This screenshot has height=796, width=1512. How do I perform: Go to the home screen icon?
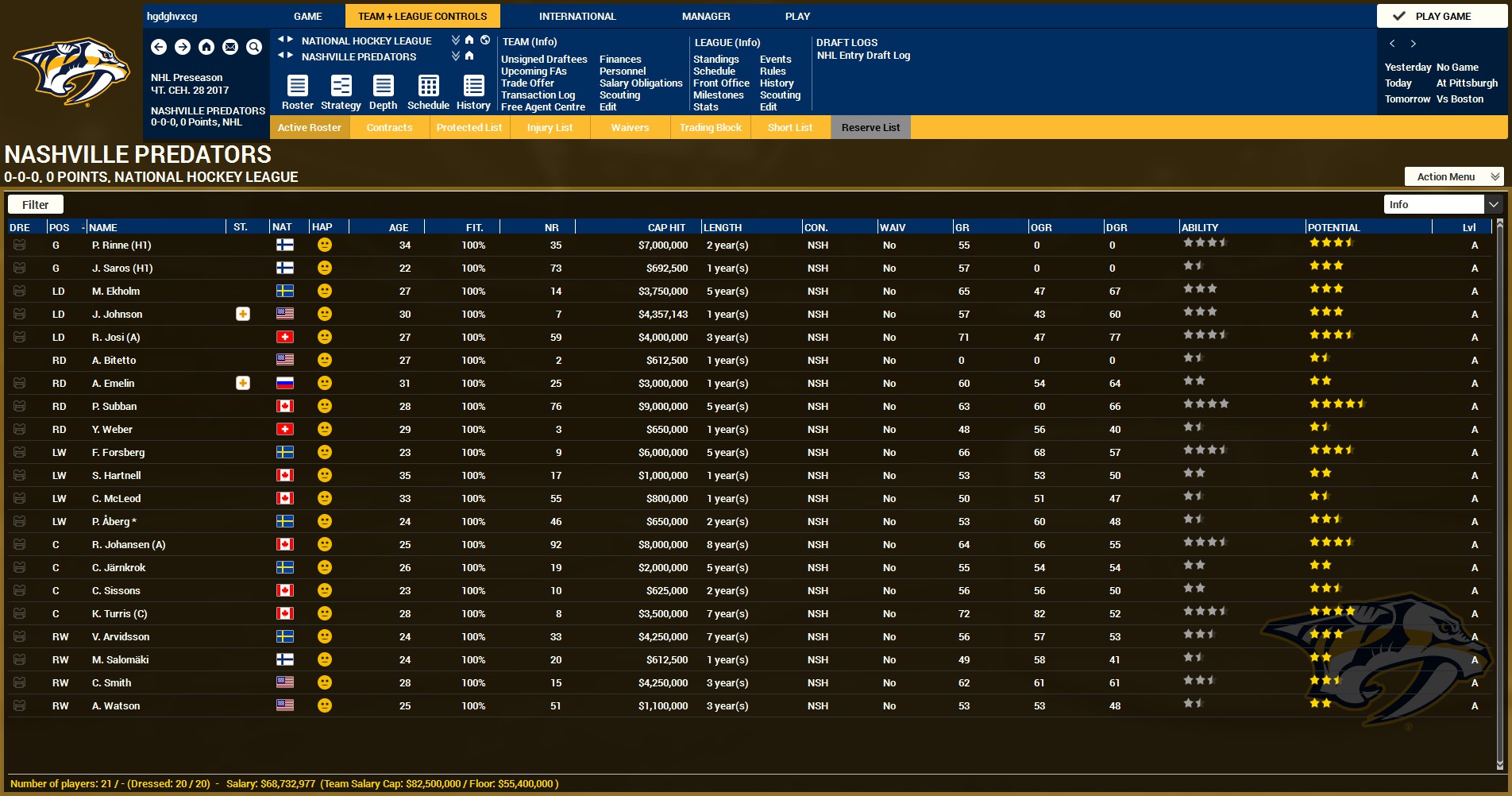coord(206,48)
